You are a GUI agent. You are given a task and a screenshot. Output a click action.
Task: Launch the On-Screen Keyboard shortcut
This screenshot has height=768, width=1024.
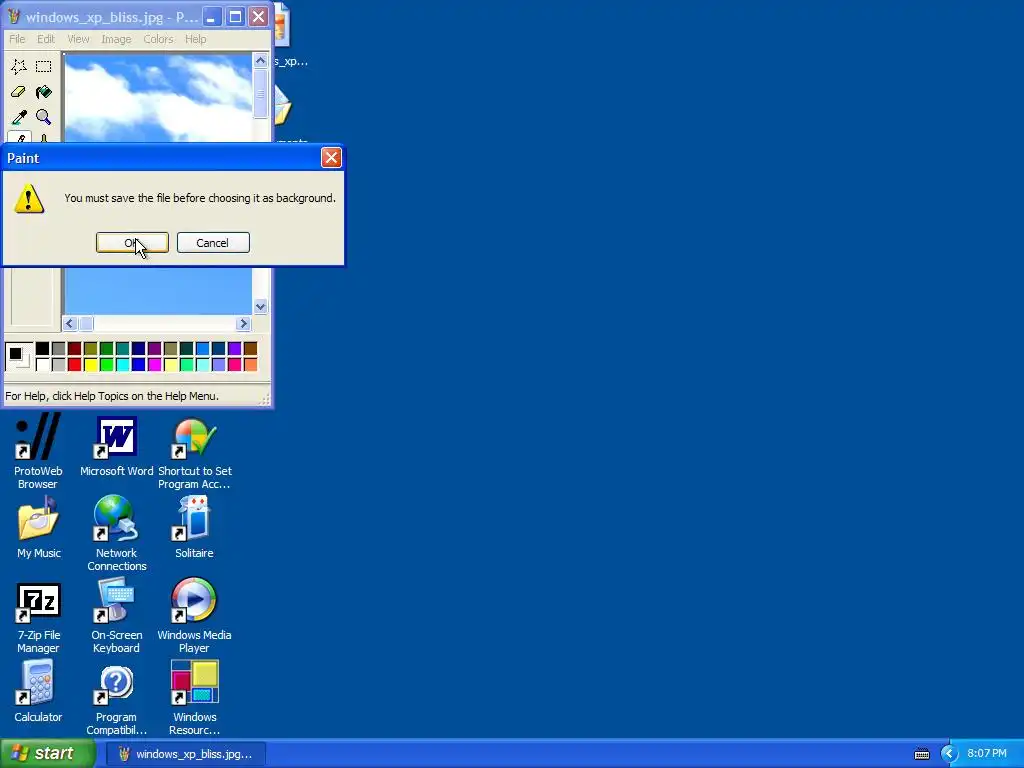tap(116, 616)
